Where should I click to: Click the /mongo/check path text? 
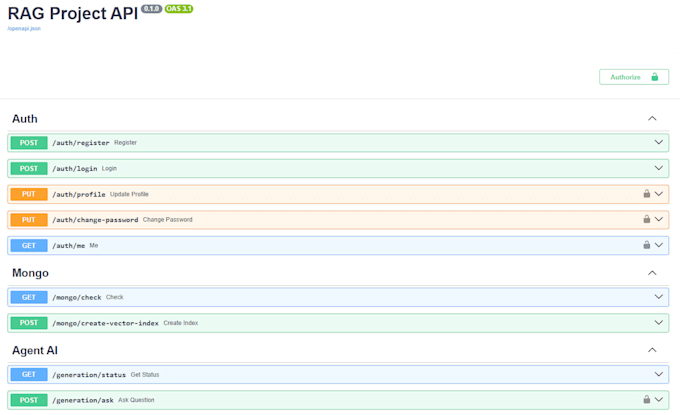pos(77,297)
